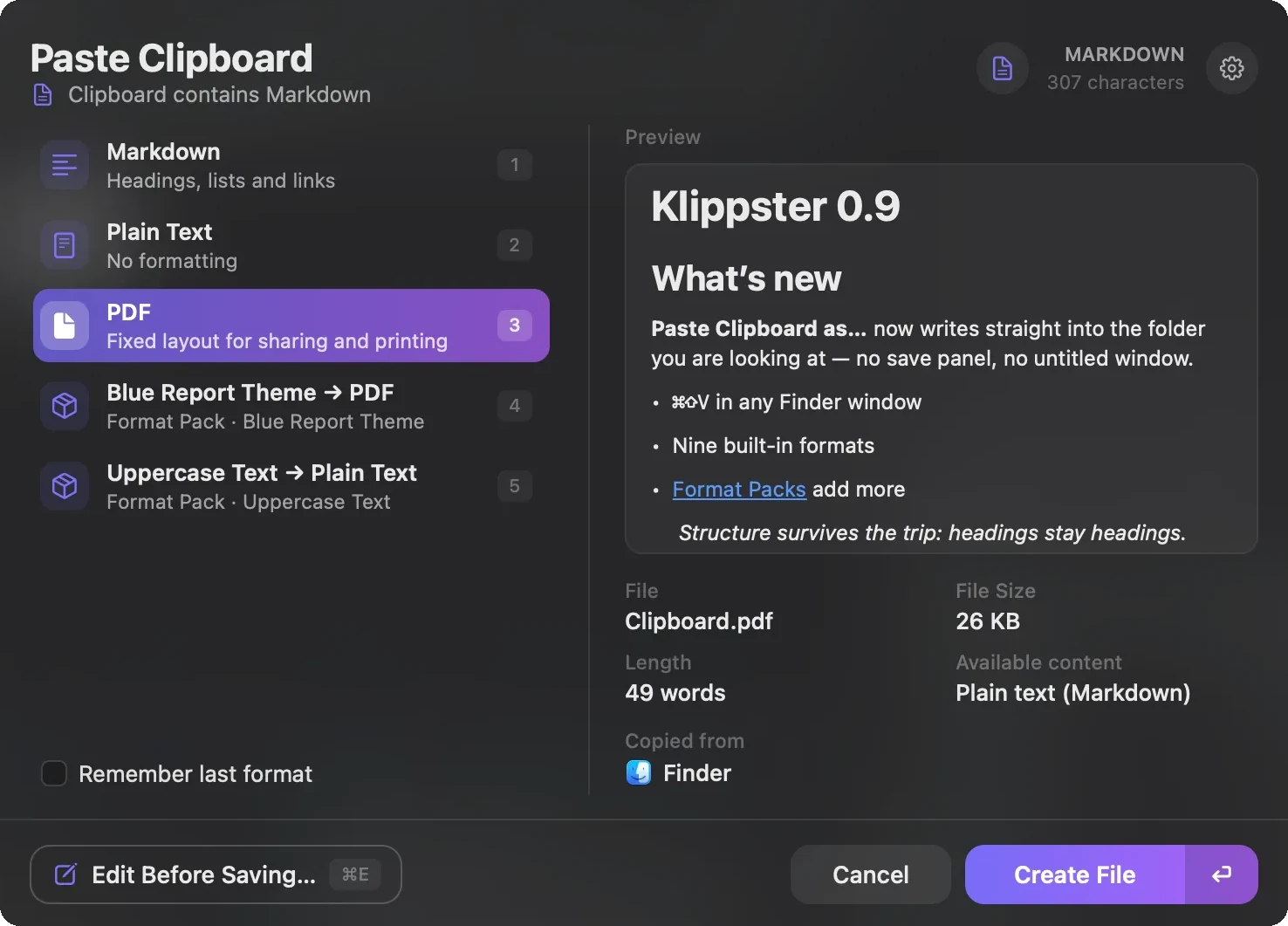The image size is (1288, 926).
Task: Click the Available content label
Action: (1038, 662)
